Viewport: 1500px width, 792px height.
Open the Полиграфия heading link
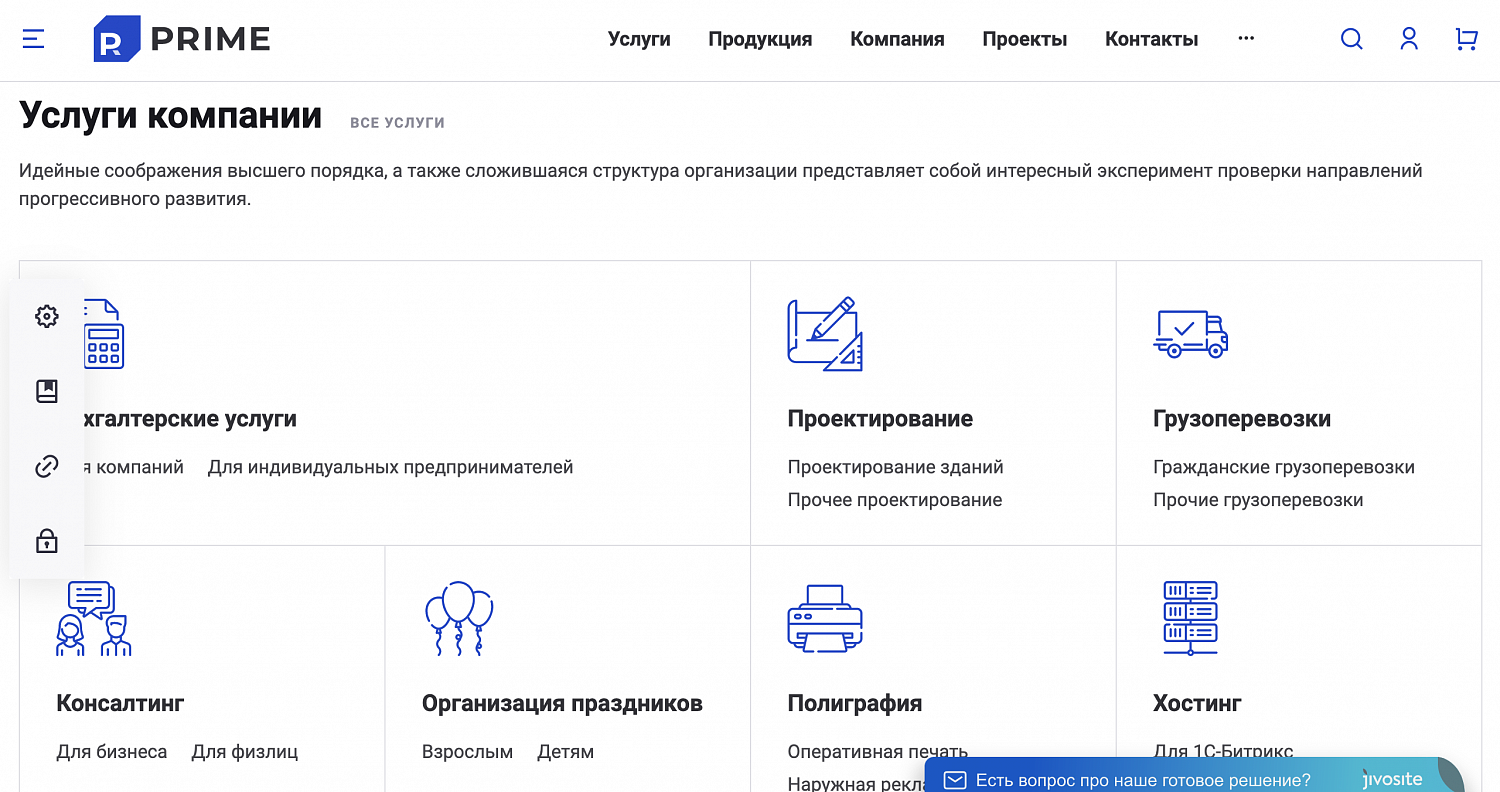click(855, 703)
